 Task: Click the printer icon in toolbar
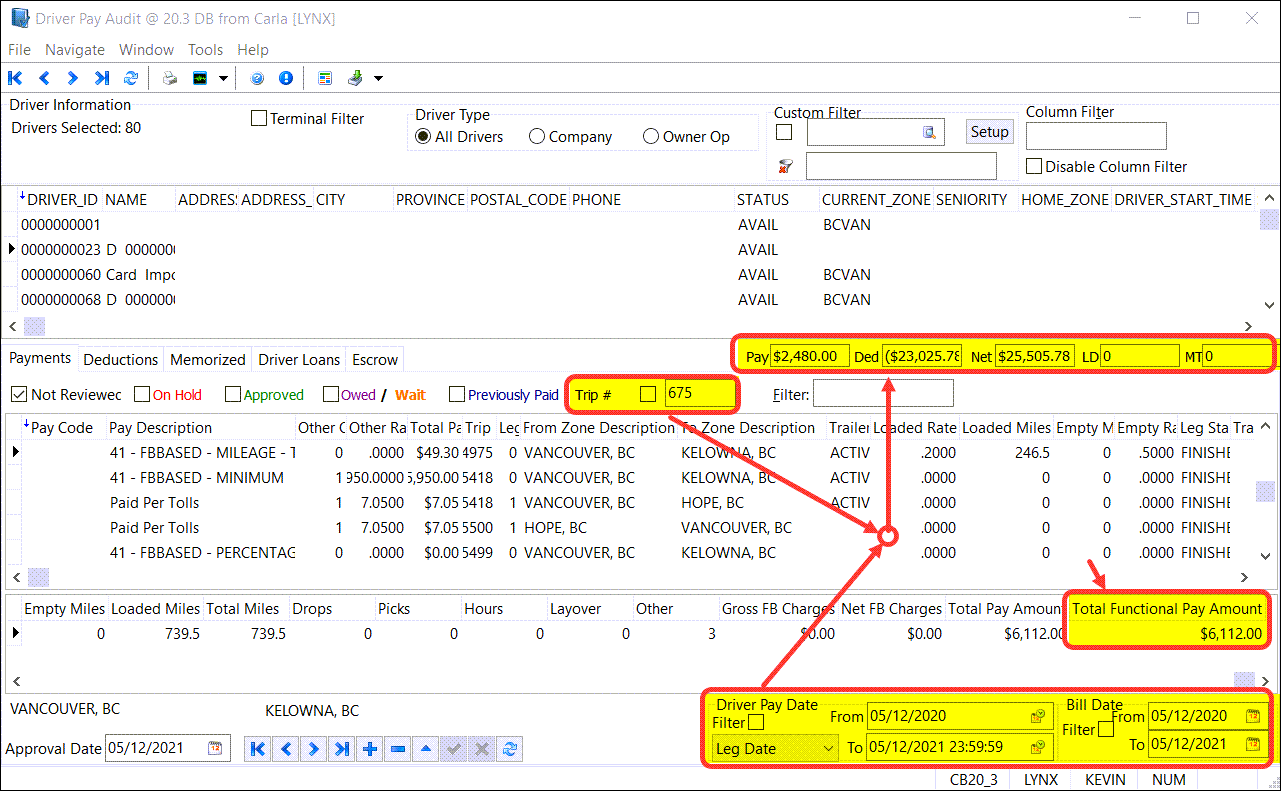(171, 78)
